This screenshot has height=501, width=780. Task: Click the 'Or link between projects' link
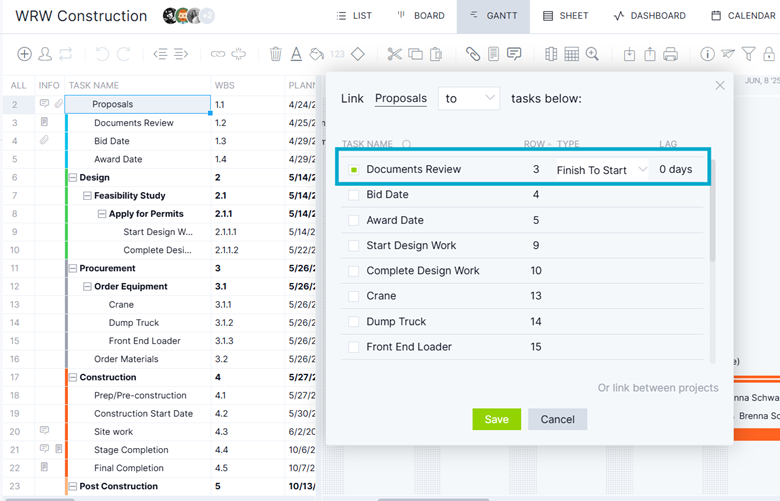tap(657, 388)
